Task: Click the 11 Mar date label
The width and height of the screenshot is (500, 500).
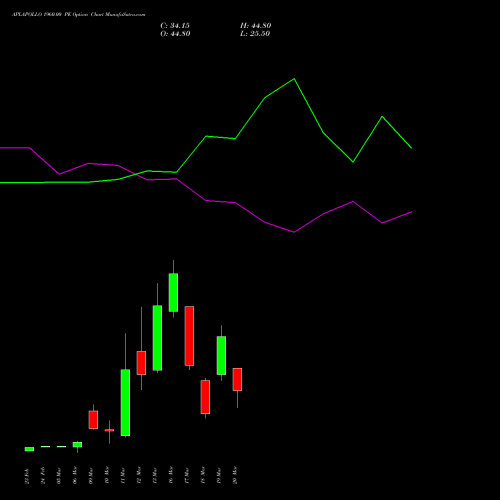Action: tap(123, 476)
